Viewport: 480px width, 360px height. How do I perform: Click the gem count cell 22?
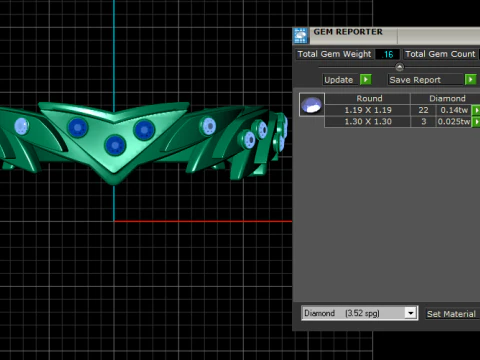click(x=423, y=110)
